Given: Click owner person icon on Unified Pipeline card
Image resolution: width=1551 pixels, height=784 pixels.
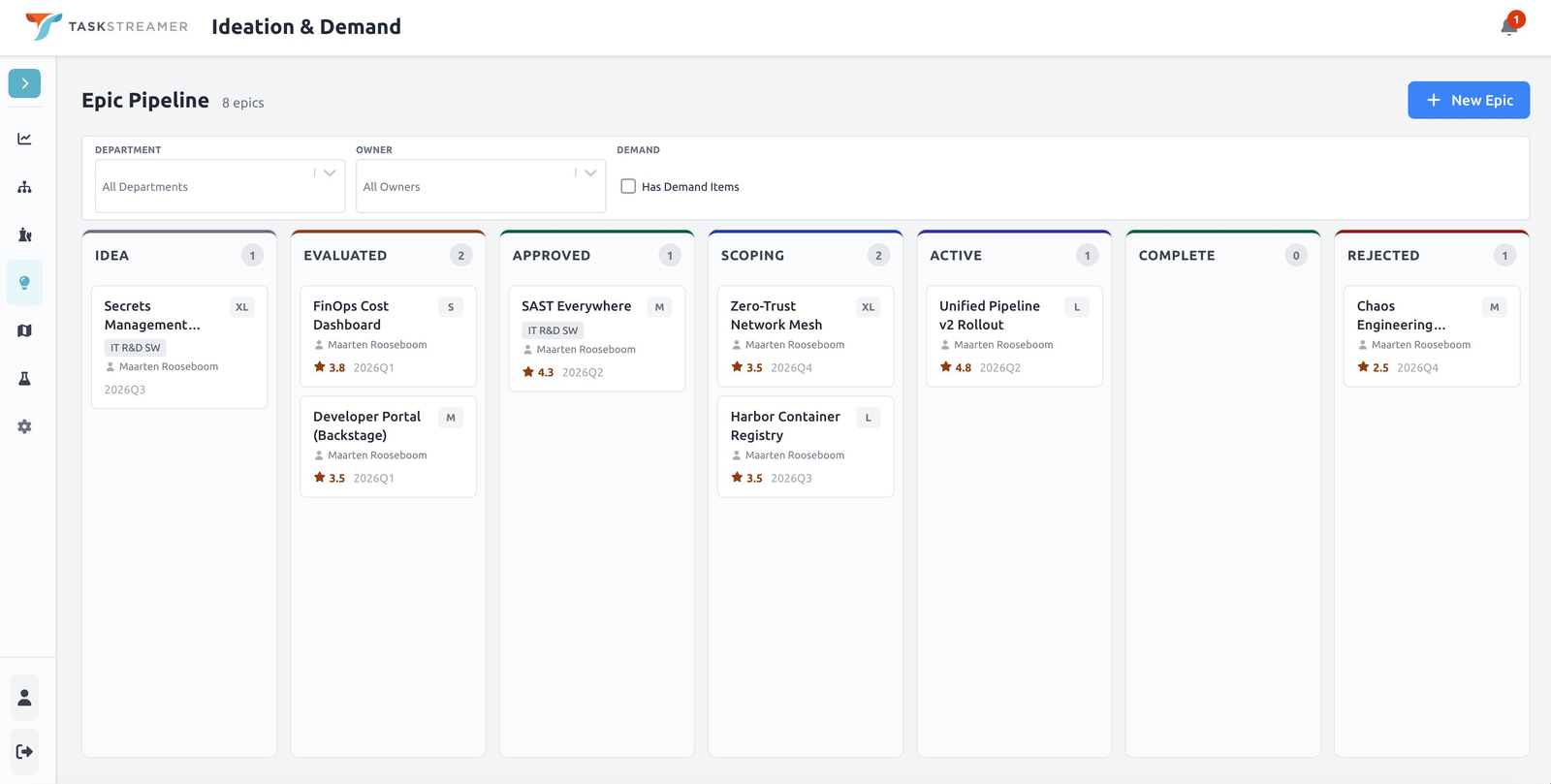Looking at the screenshot, I should (x=945, y=345).
